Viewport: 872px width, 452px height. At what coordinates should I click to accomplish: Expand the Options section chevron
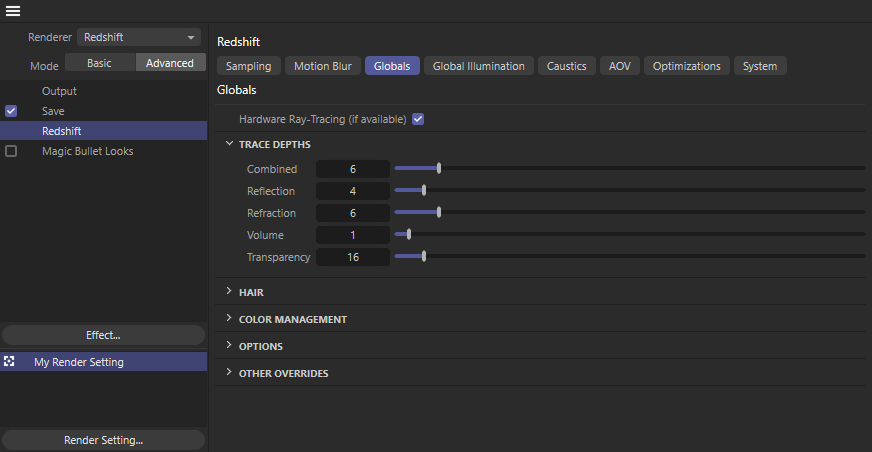[229, 345]
